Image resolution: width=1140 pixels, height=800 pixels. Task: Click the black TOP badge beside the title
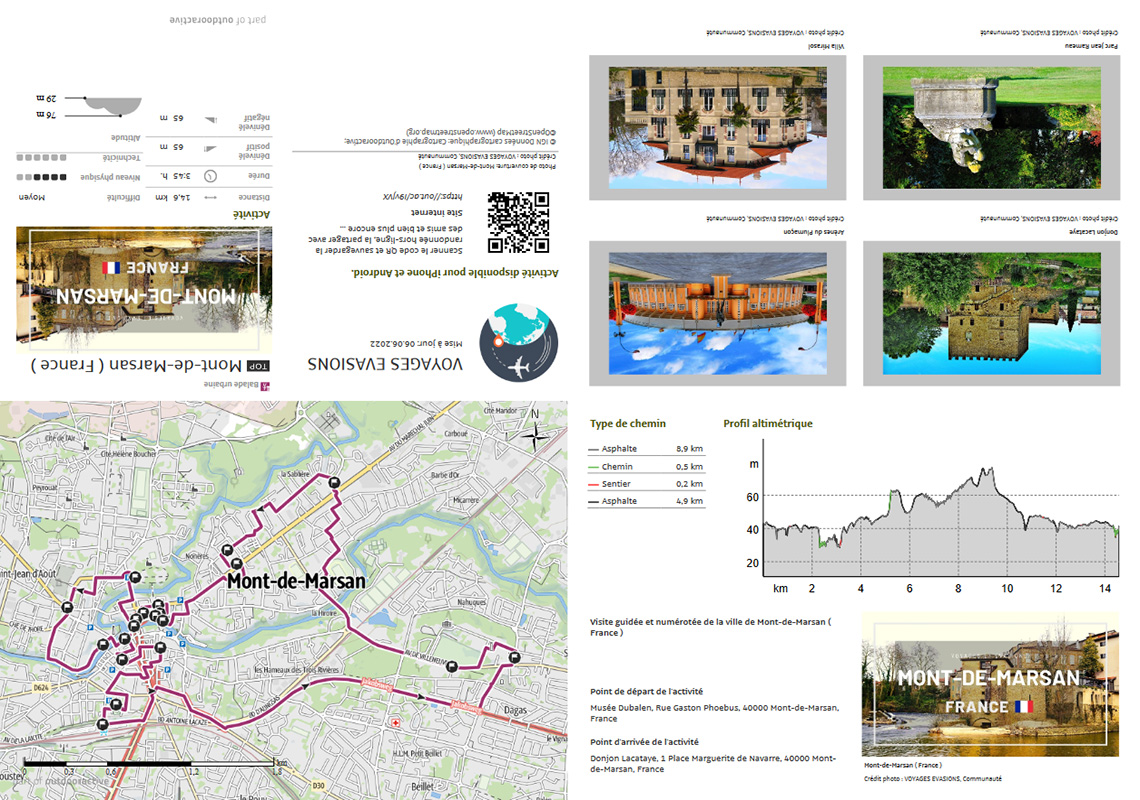pyautogui.click(x=258, y=366)
